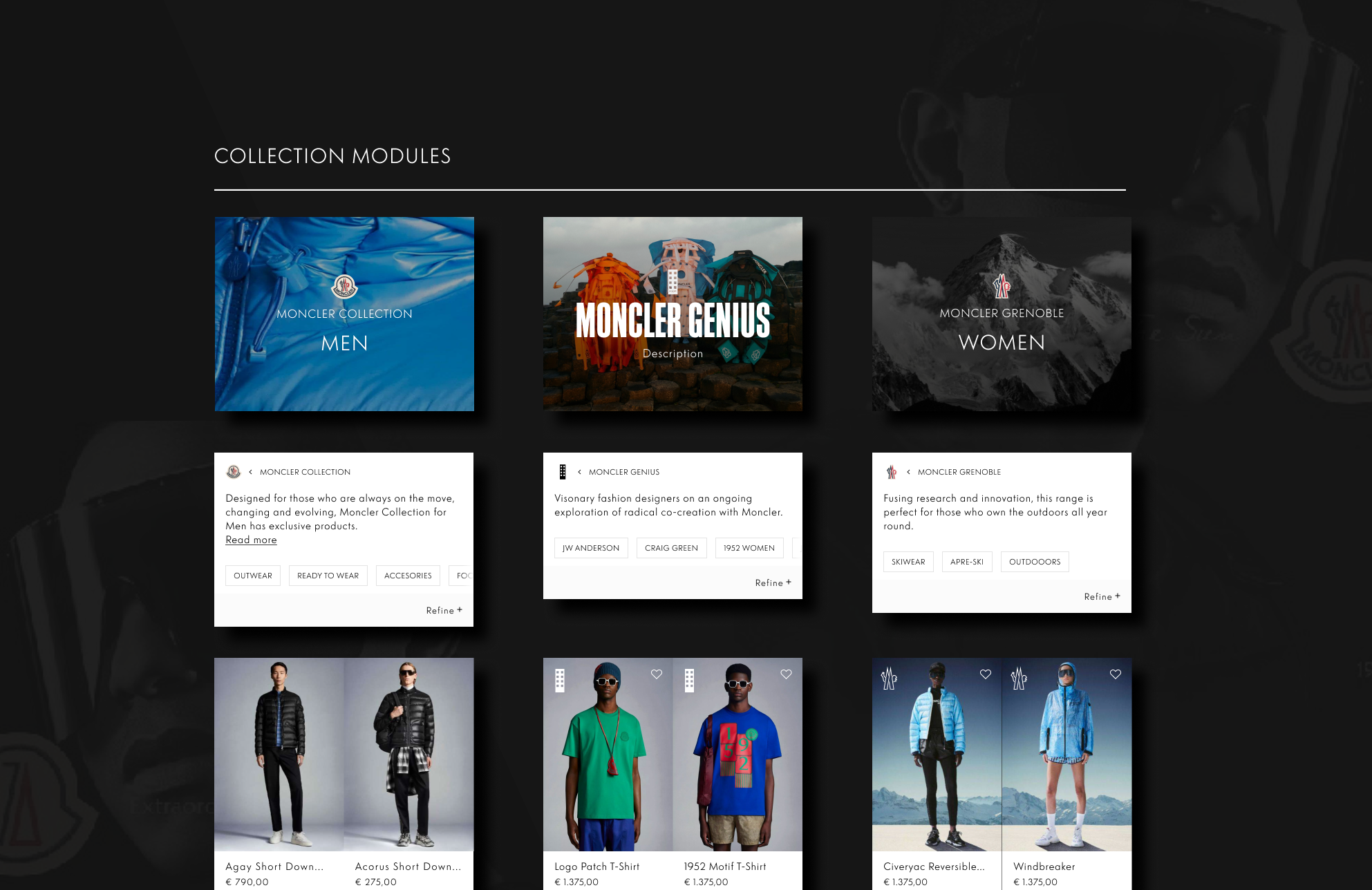
Task: Click Moncler Collection logo icon in info card
Action: (234, 472)
